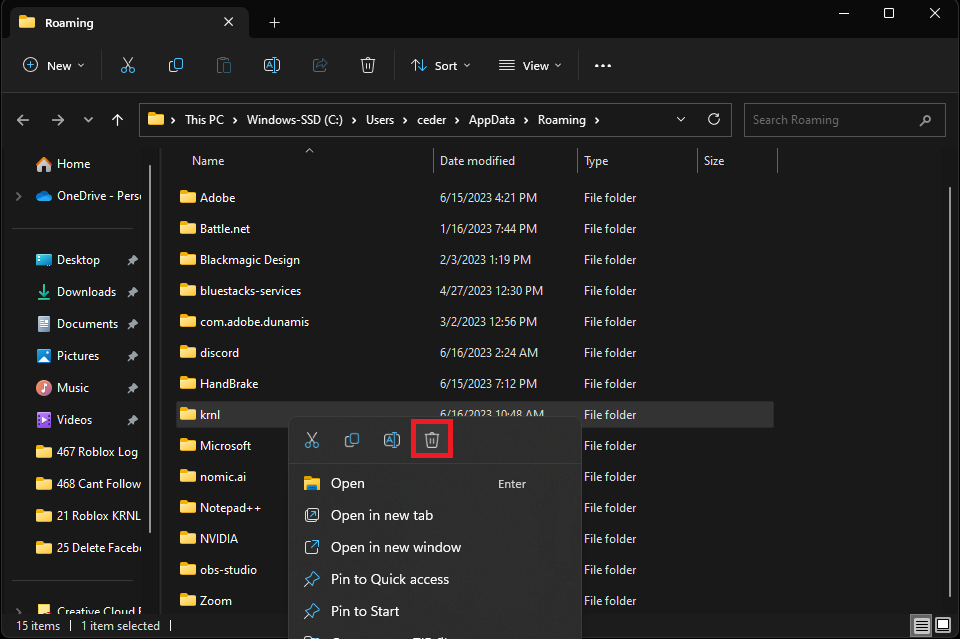
Task: Select the Paste icon on the toolbar
Action: coord(223,65)
